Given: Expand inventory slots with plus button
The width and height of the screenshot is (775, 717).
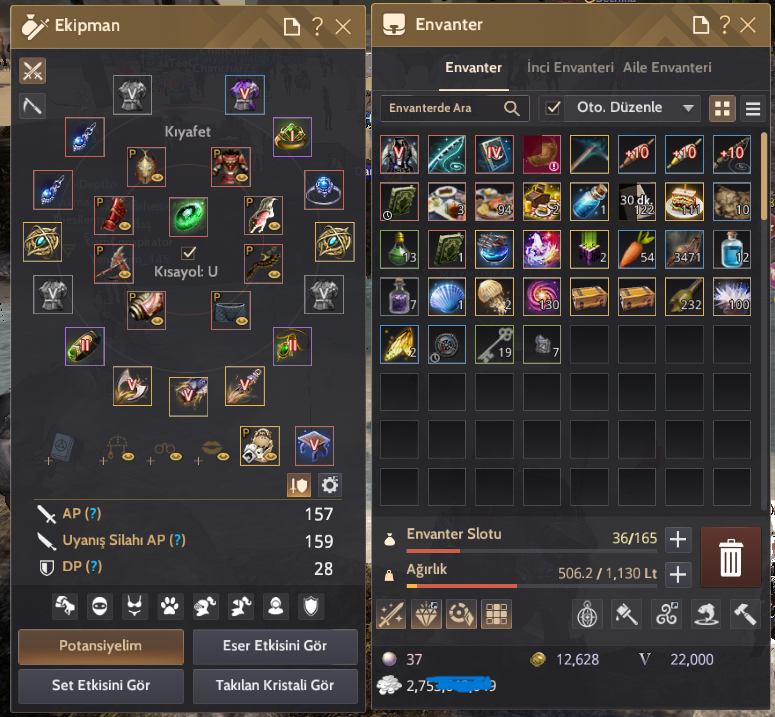Looking at the screenshot, I should click(x=678, y=539).
